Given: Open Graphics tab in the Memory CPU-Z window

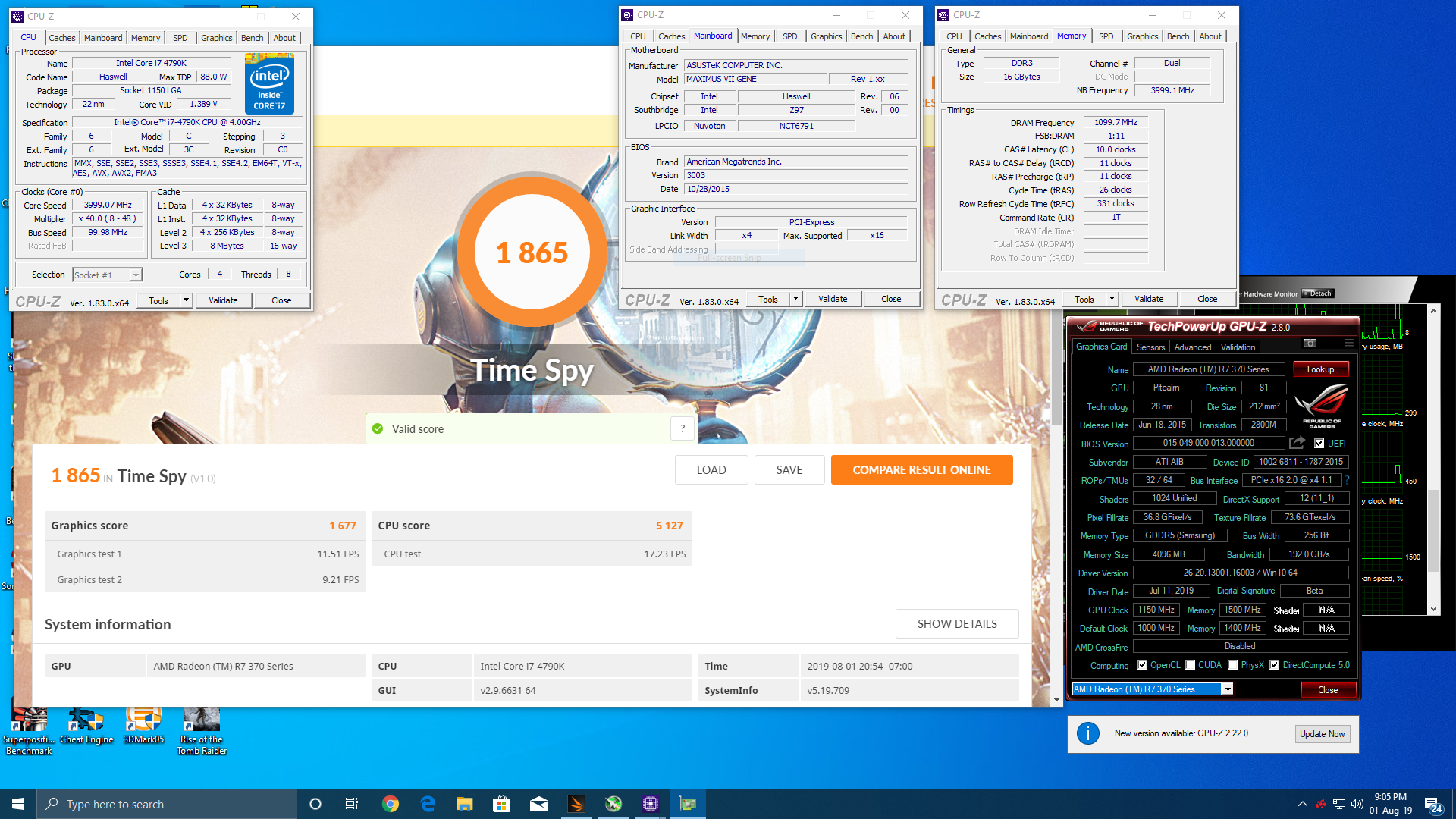Looking at the screenshot, I should (x=1142, y=36).
